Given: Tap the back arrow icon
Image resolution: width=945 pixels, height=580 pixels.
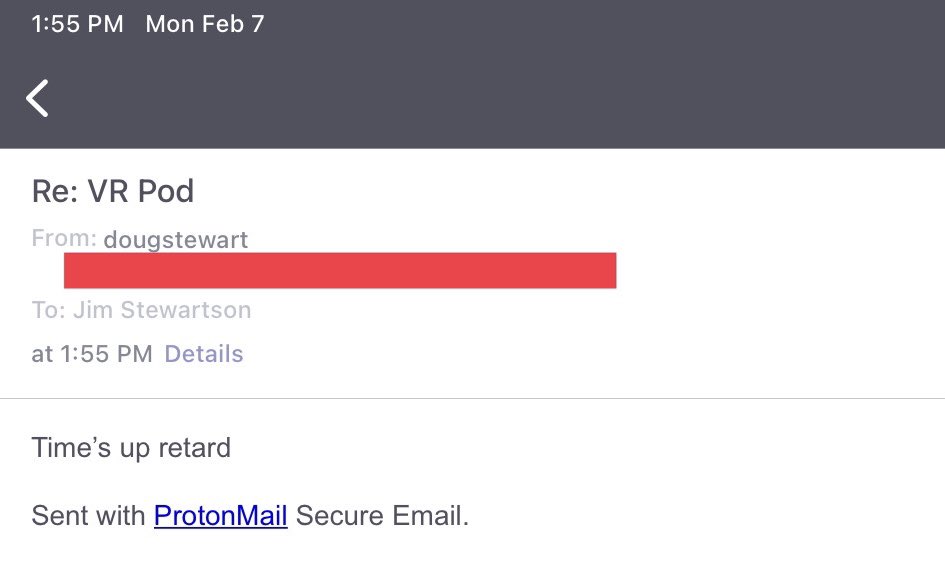Looking at the screenshot, I should point(38,98).
